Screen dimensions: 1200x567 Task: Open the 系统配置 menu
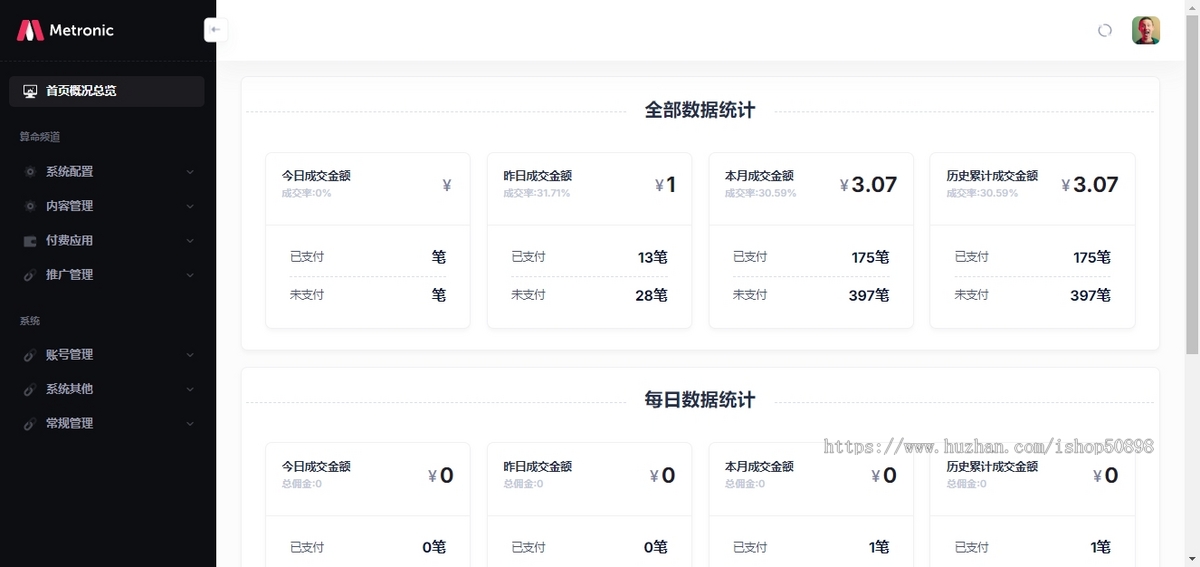pyautogui.click(x=107, y=172)
